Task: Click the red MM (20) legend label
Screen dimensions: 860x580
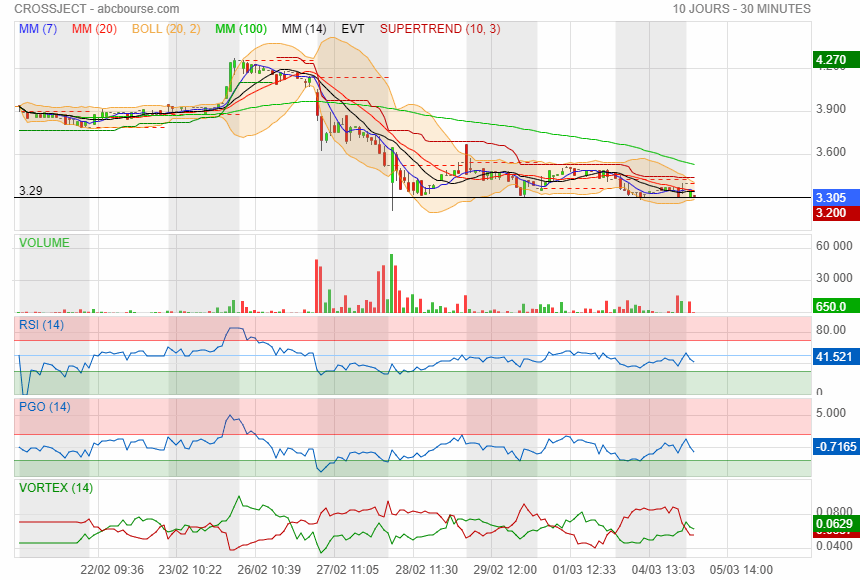Action: 94,29
